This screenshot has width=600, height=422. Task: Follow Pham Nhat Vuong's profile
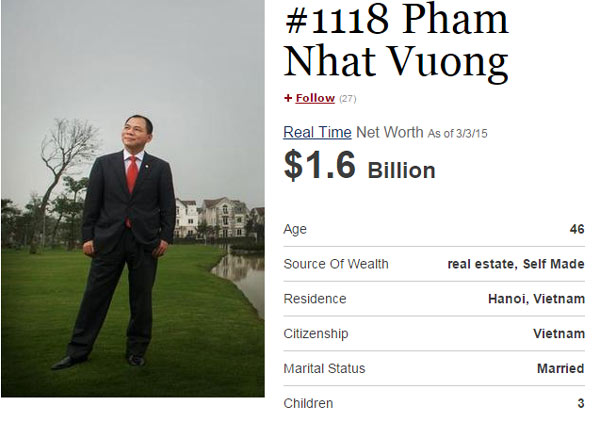315,98
